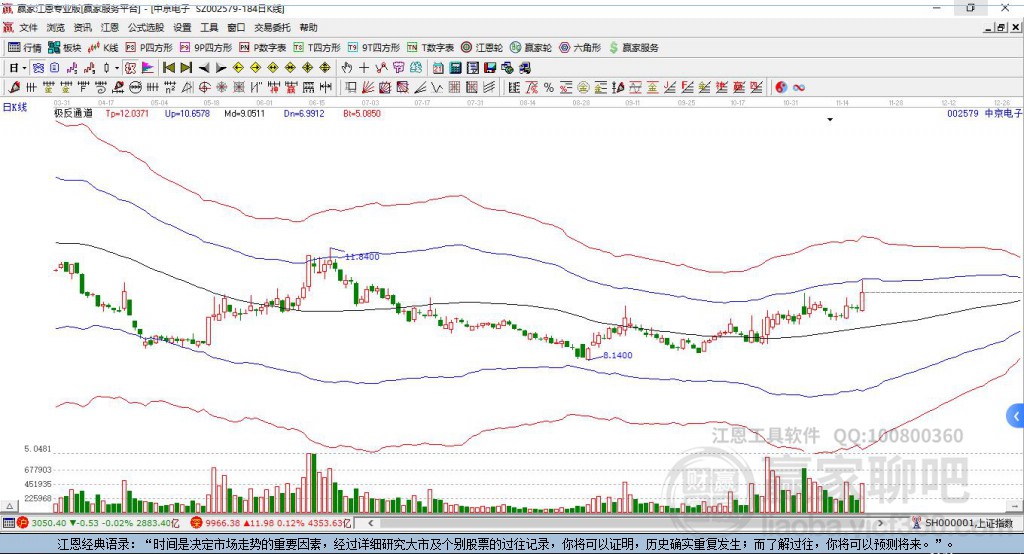This screenshot has height=554, width=1024.
Task: Open the 板块 sector view
Action: coord(65,48)
